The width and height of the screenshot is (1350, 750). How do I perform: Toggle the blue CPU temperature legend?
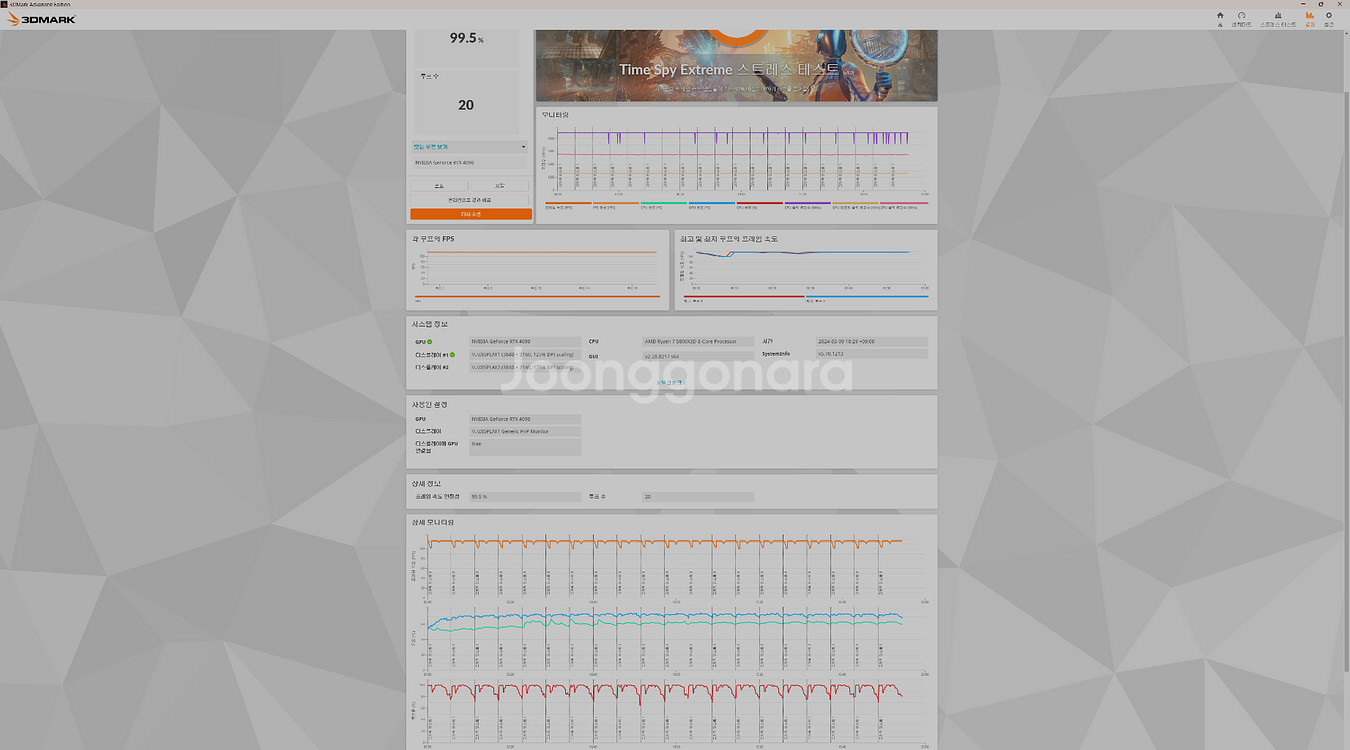pyautogui.click(x=712, y=206)
